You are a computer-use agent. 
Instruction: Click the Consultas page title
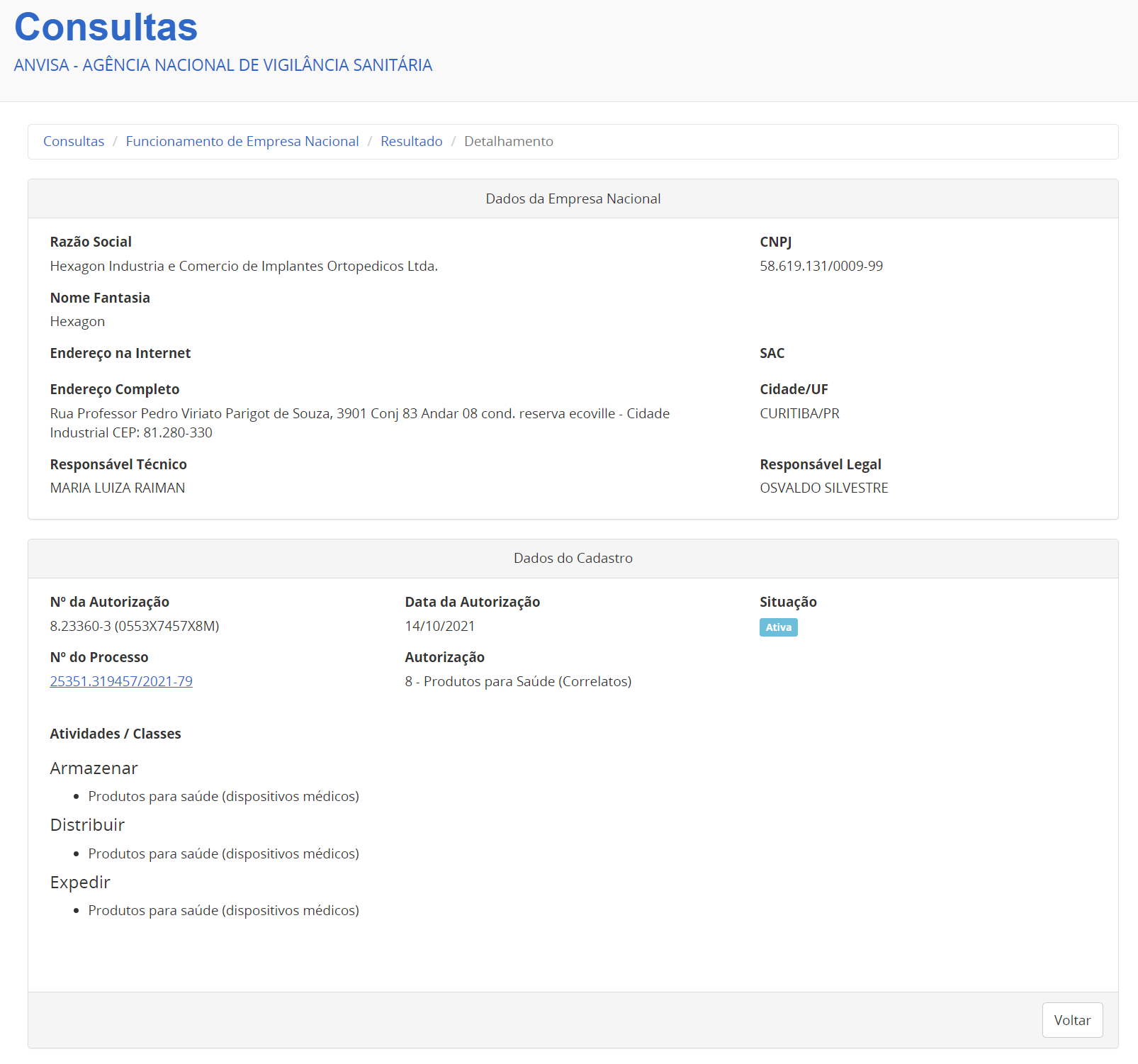coord(106,28)
